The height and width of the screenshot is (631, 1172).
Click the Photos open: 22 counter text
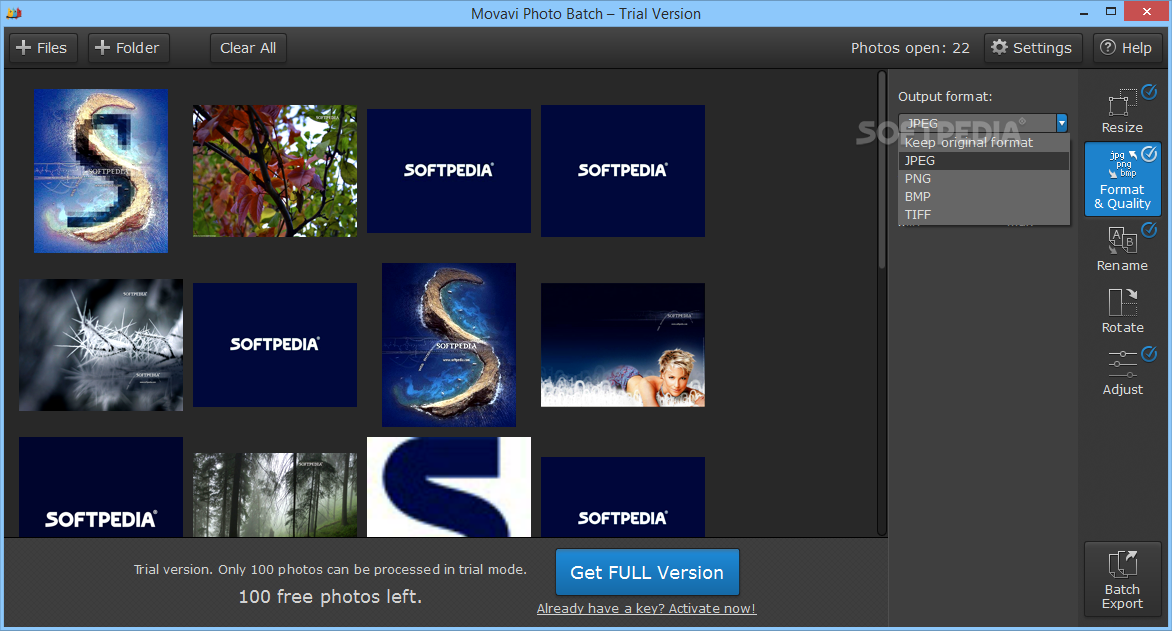click(910, 48)
